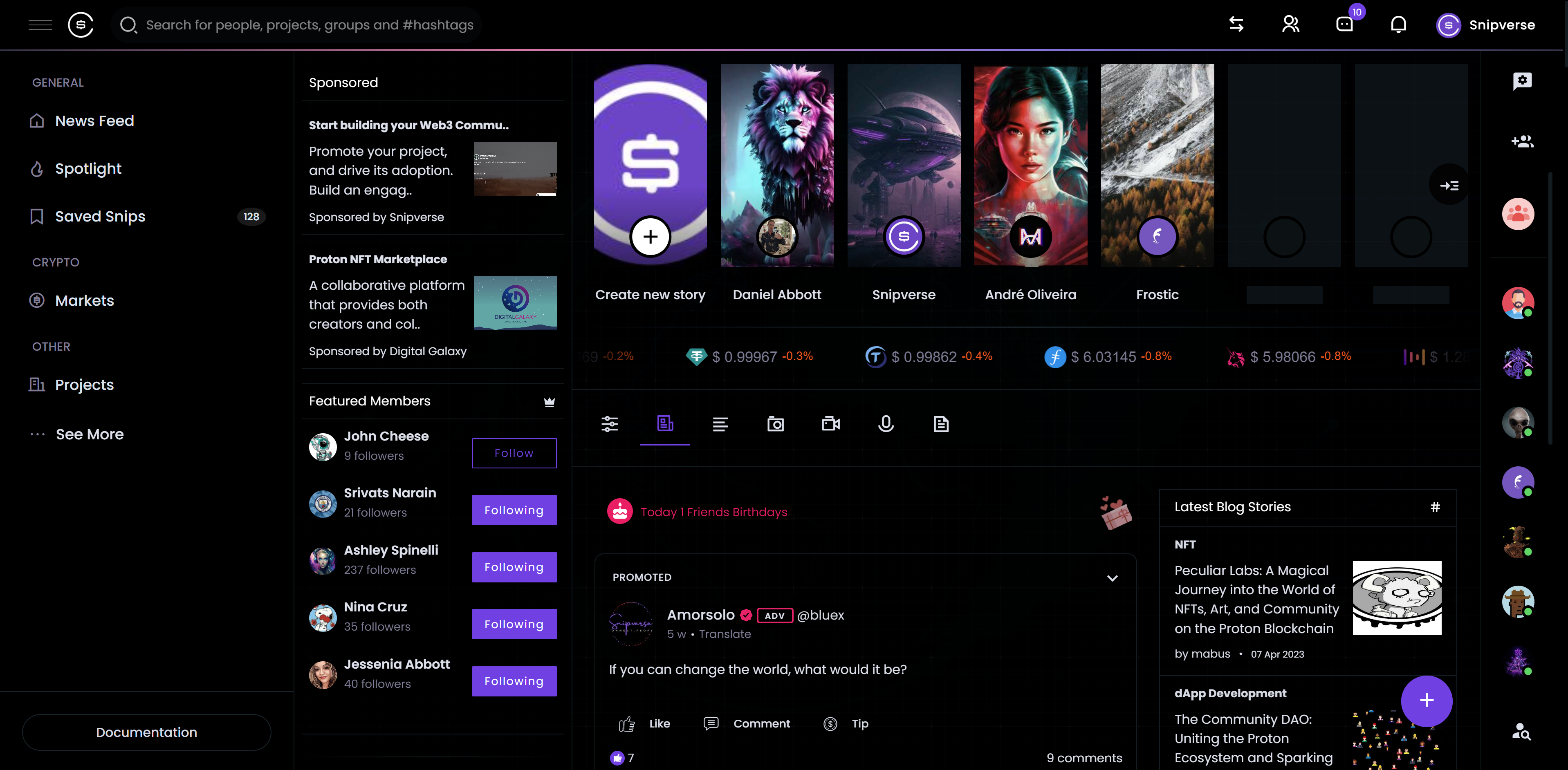Expand the promoted post chevron menu
Viewport: 1568px width, 770px height.
pos(1112,577)
